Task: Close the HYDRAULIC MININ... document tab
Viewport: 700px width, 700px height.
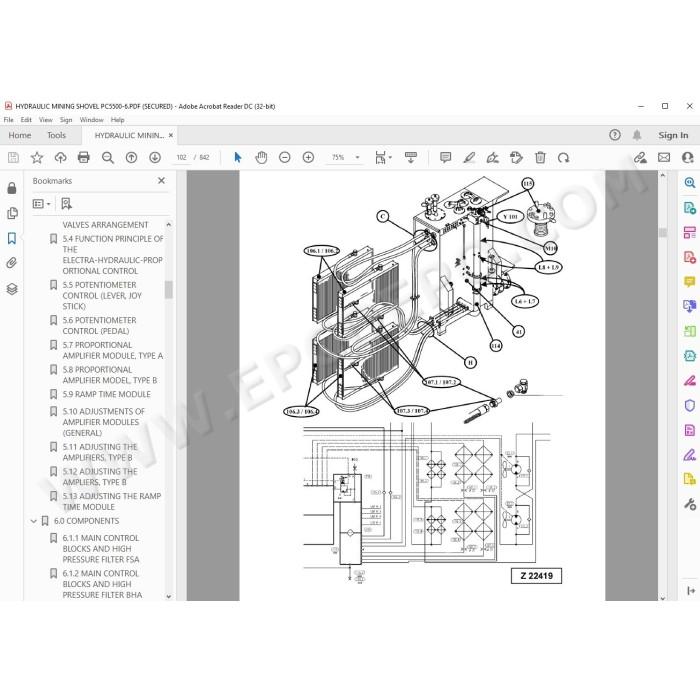Action: pyautogui.click(x=171, y=135)
